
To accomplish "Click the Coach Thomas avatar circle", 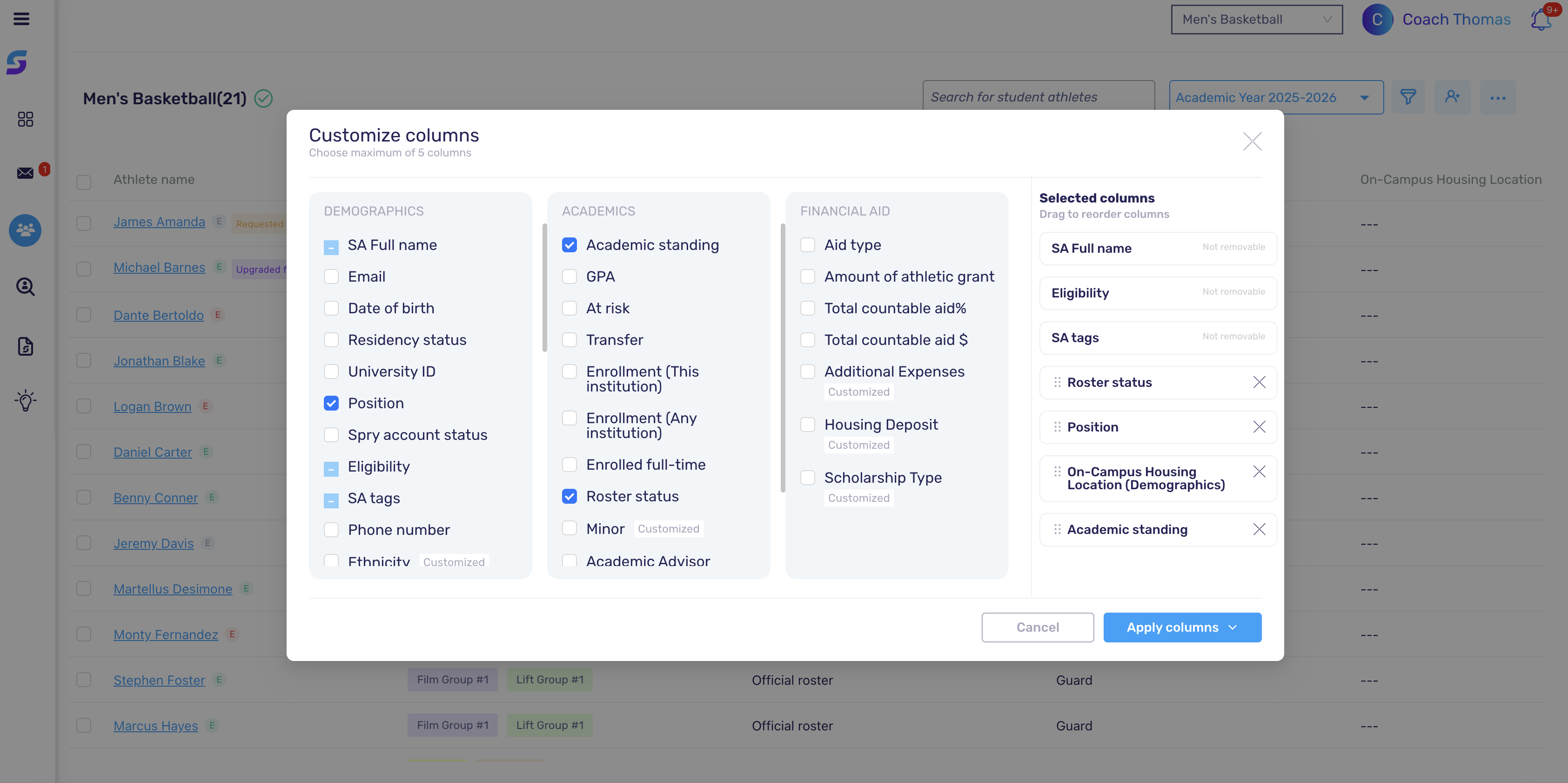I will click(1377, 20).
